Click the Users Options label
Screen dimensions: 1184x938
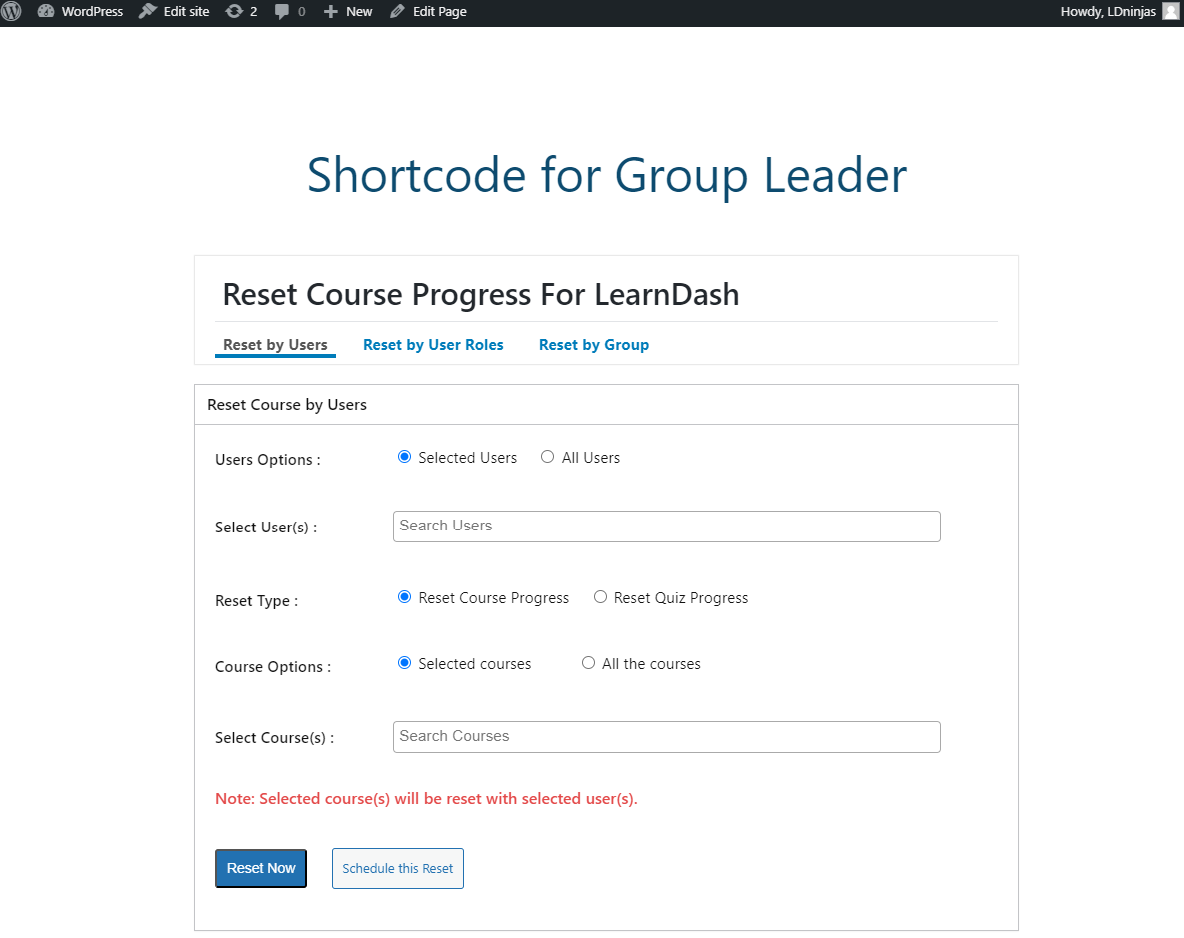268,460
